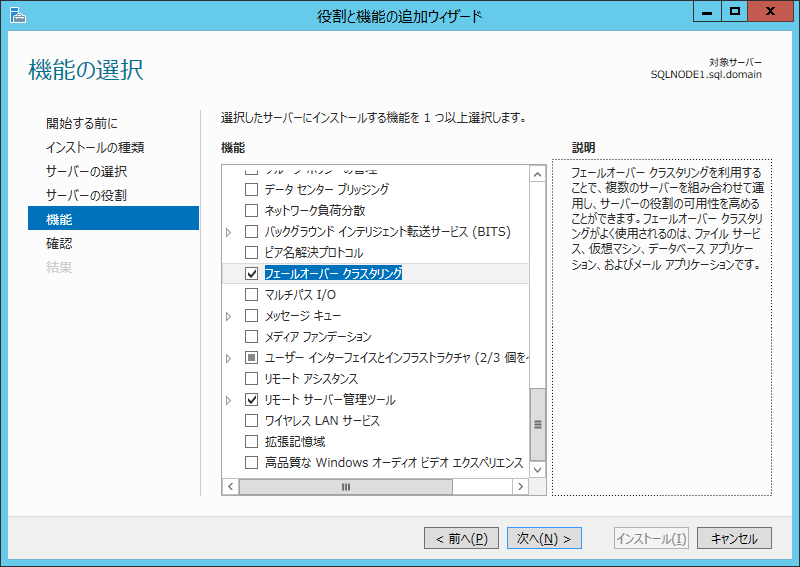Go to サーバーの役割 step in sidebar

(86, 195)
